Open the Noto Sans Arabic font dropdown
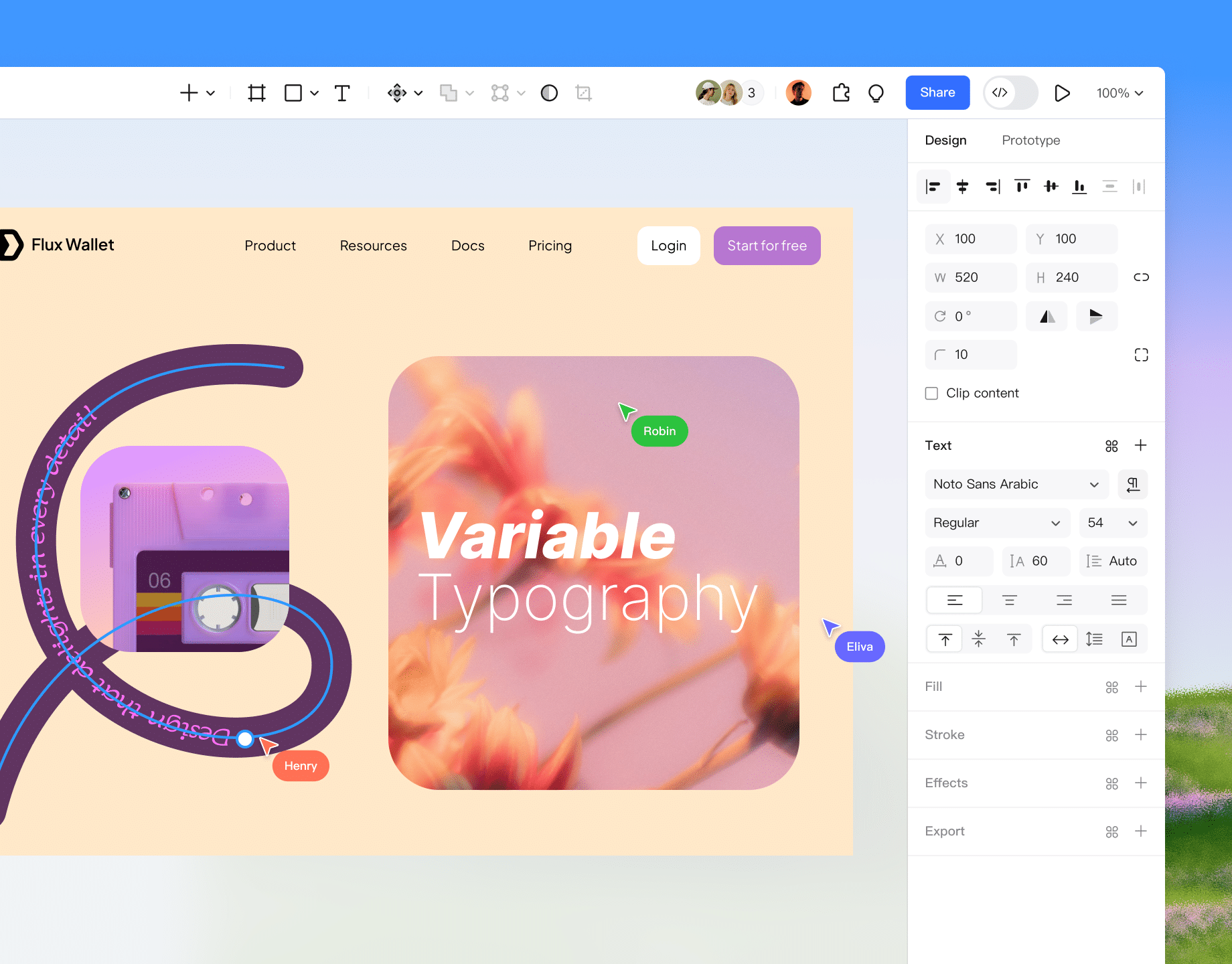Viewport: 1232px width, 964px height. (1016, 484)
